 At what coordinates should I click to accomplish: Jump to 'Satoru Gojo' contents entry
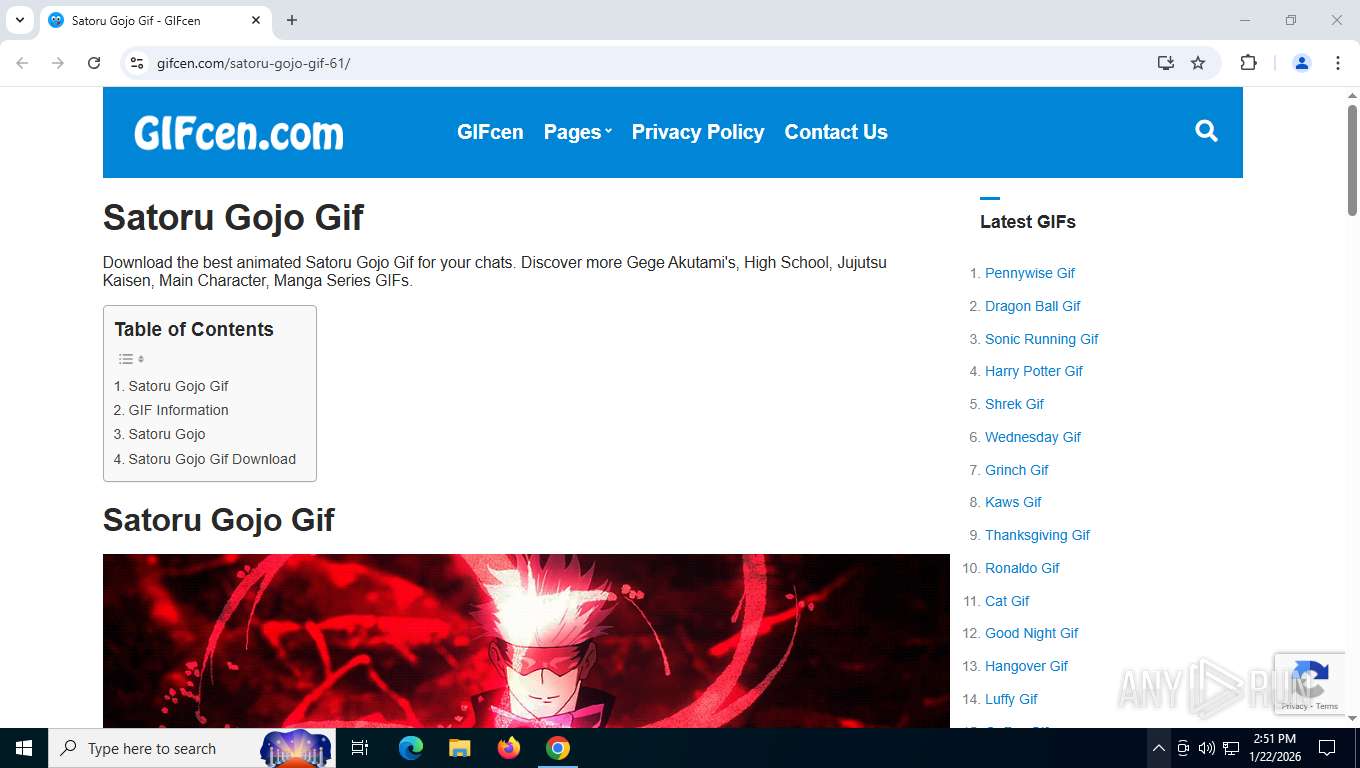(x=167, y=434)
